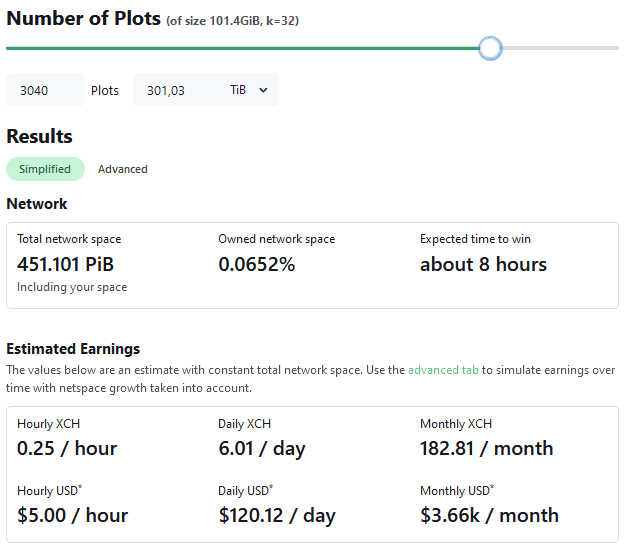Click the chevron arrow beside TiB
The image size is (629, 550).
[264, 90]
